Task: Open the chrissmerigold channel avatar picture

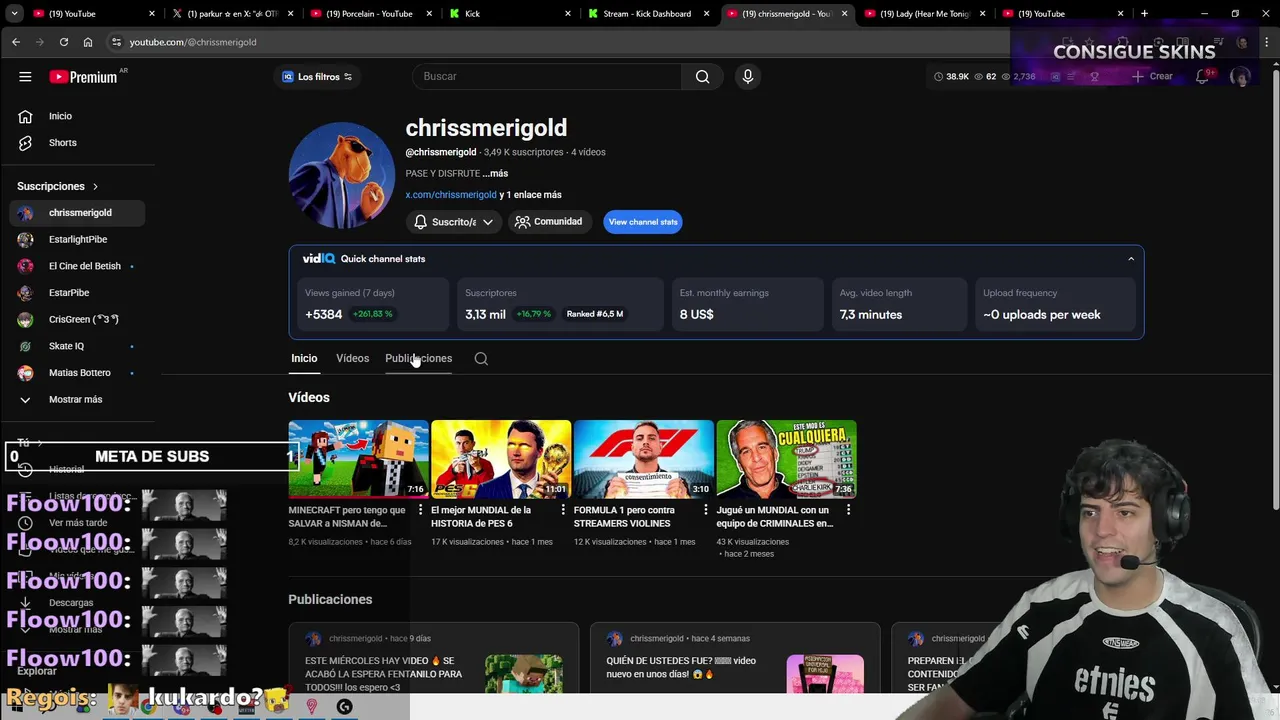Action: click(x=341, y=176)
